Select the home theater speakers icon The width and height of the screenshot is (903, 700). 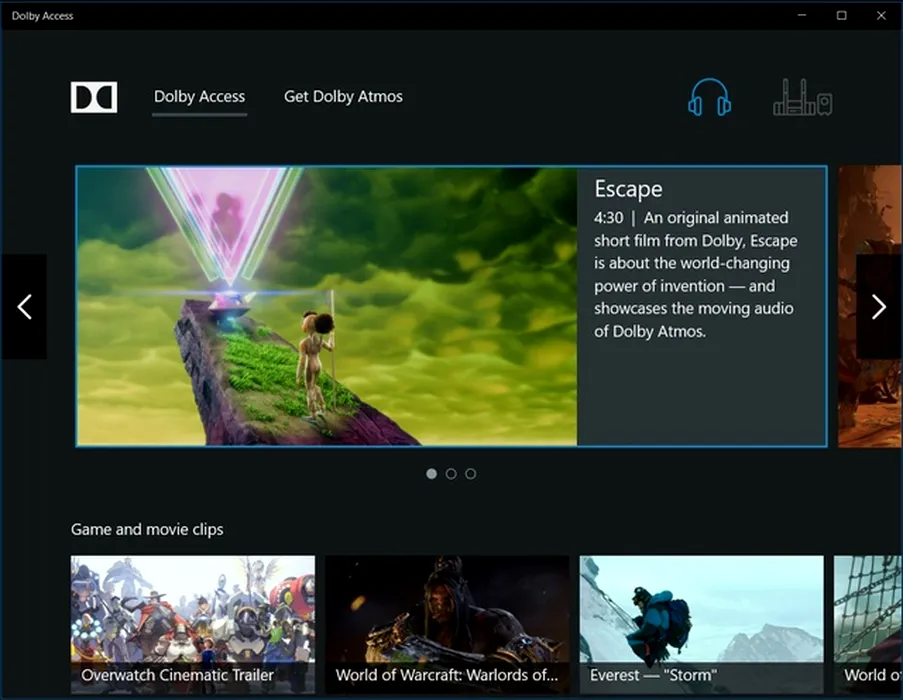pyautogui.click(x=802, y=98)
